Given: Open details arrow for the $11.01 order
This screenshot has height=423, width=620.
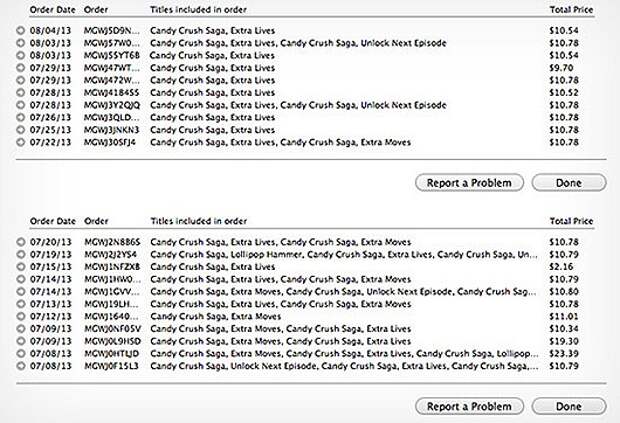Looking at the screenshot, I should point(21,316).
